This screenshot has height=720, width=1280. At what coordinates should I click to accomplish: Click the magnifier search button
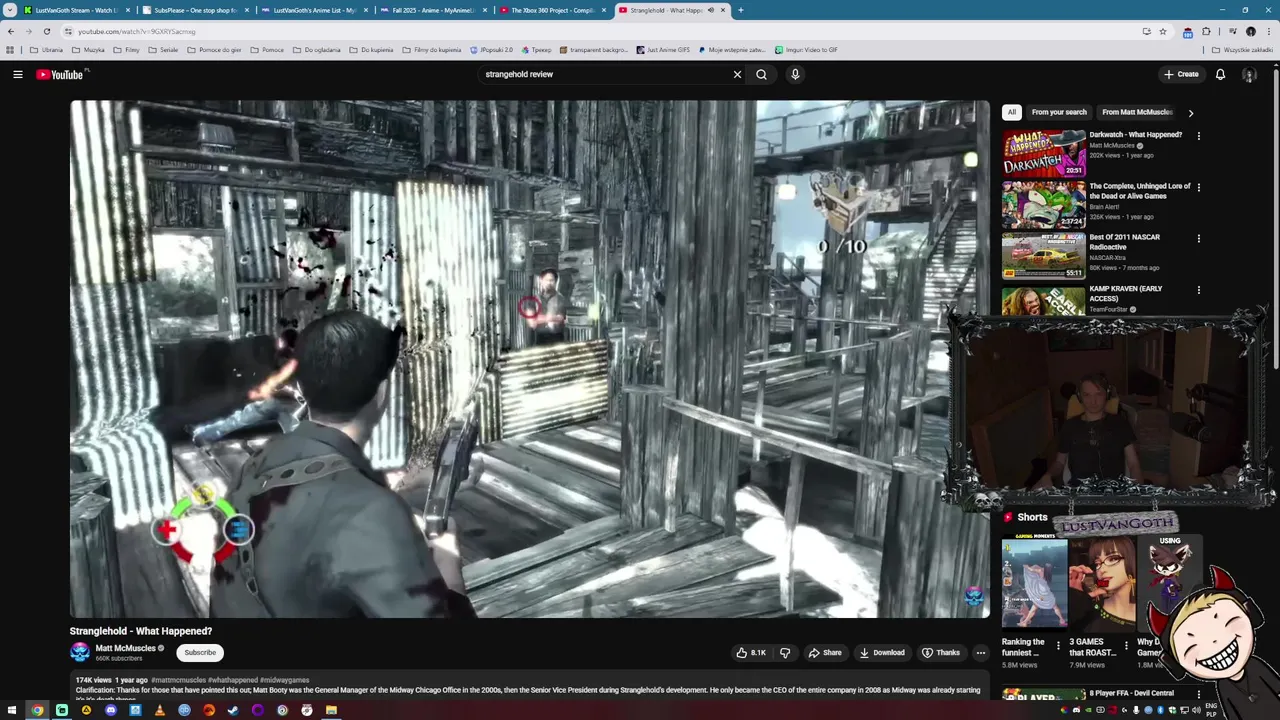point(762,74)
